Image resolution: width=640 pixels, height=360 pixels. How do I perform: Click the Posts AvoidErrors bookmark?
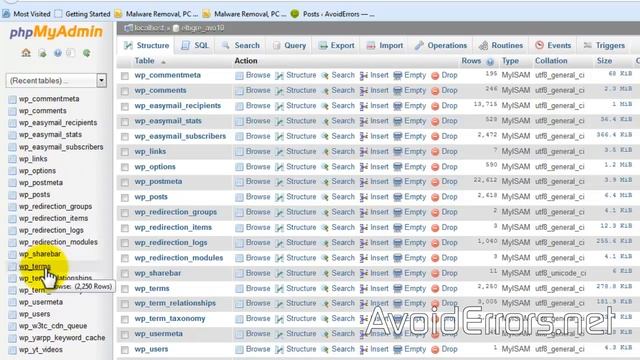click(332, 14)
